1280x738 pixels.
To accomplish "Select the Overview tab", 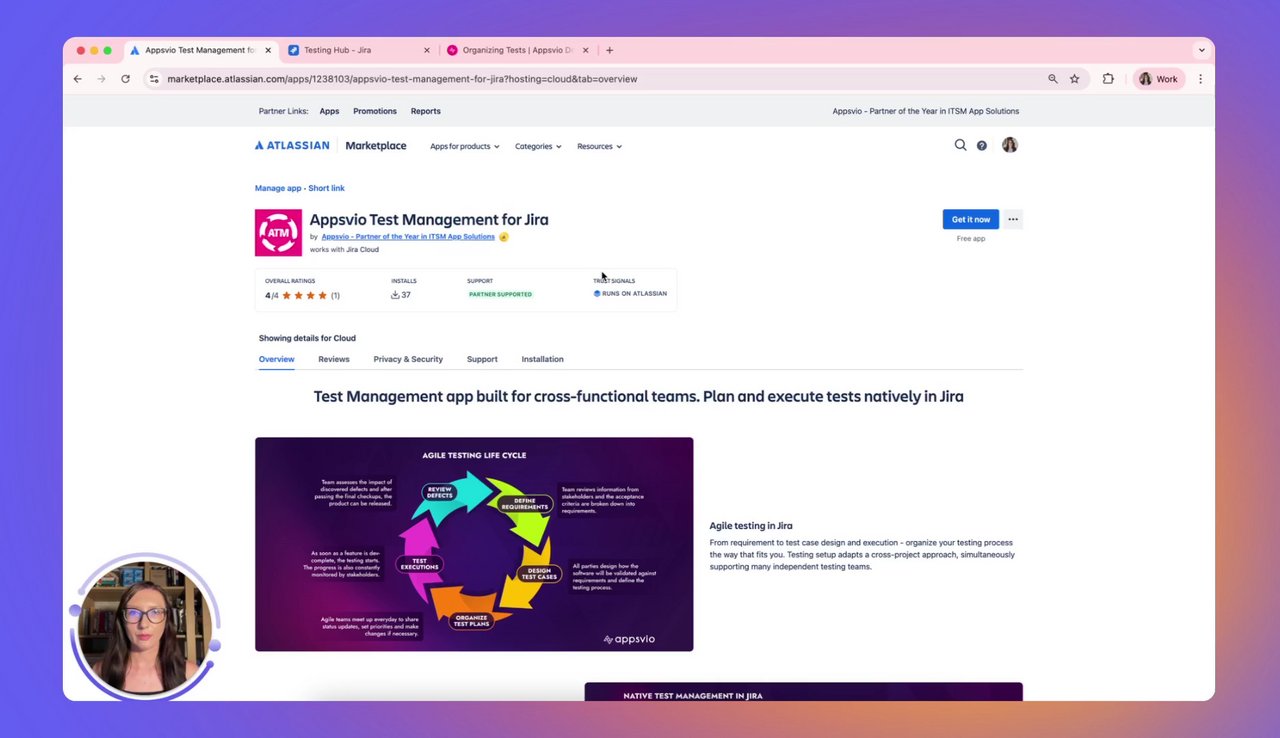I will coord(277,359).
